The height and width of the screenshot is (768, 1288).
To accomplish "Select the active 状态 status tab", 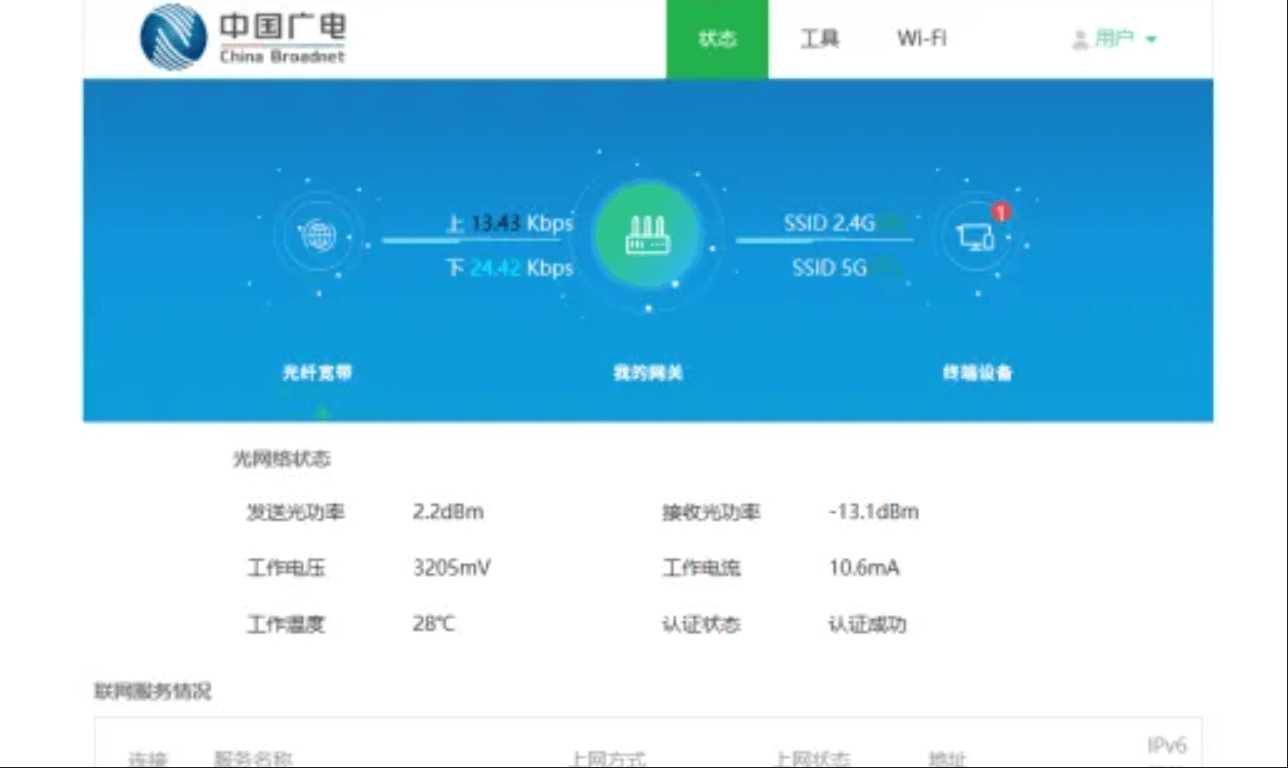I will pos(716,39).
